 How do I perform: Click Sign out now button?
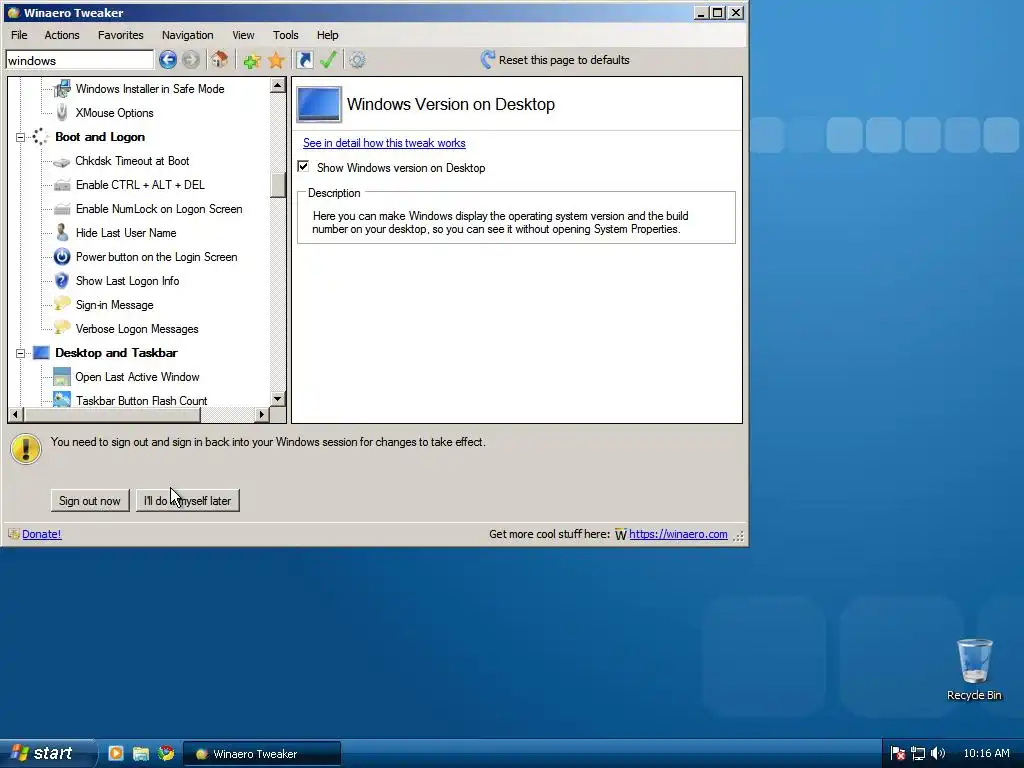click(x=90, y=500)
